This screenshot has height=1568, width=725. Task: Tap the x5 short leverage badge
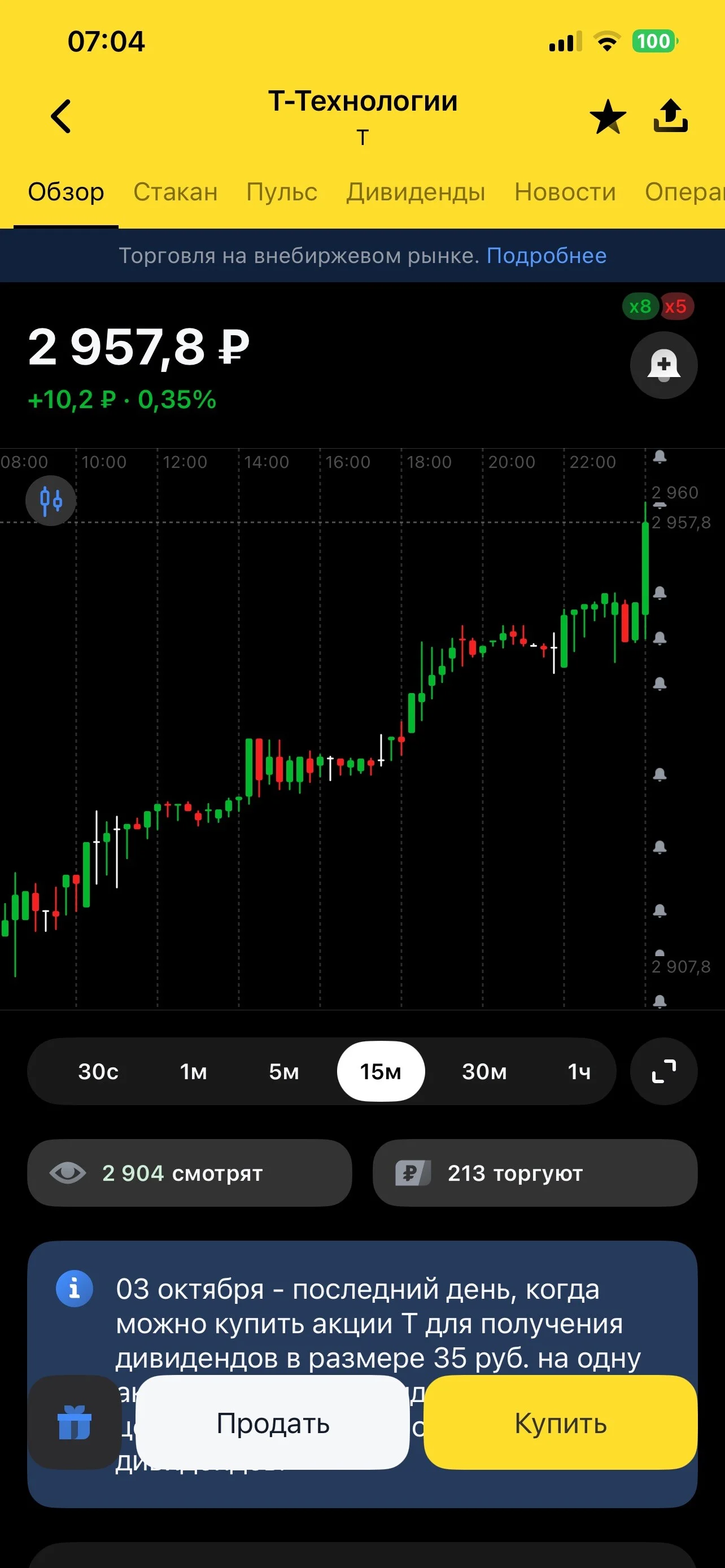click(x=676, y=306)
